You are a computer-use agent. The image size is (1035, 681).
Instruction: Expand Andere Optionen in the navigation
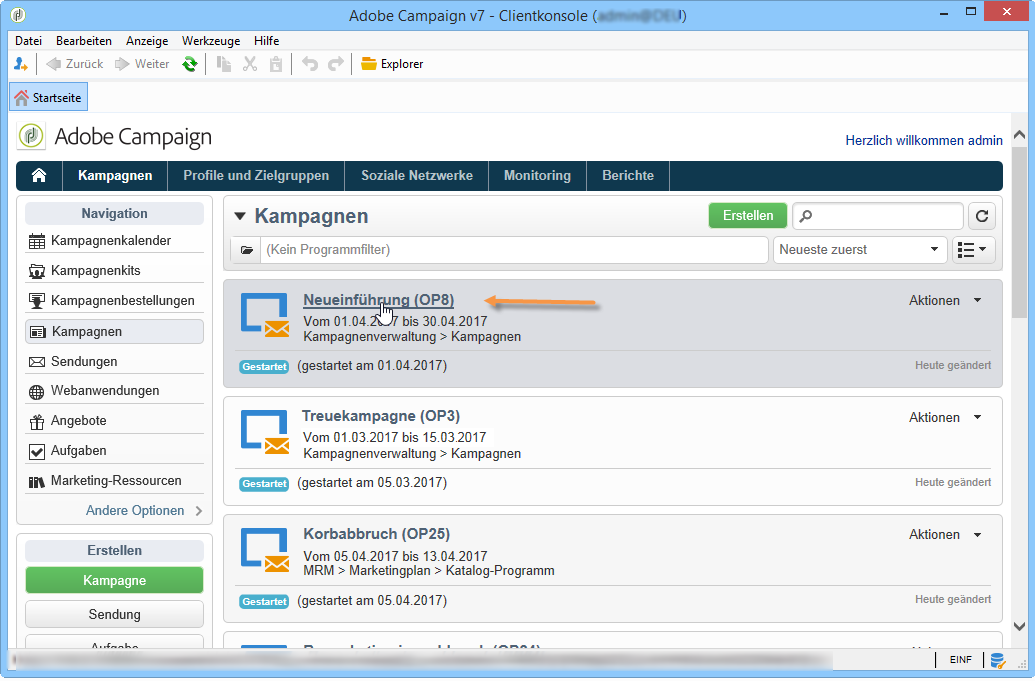144,511
